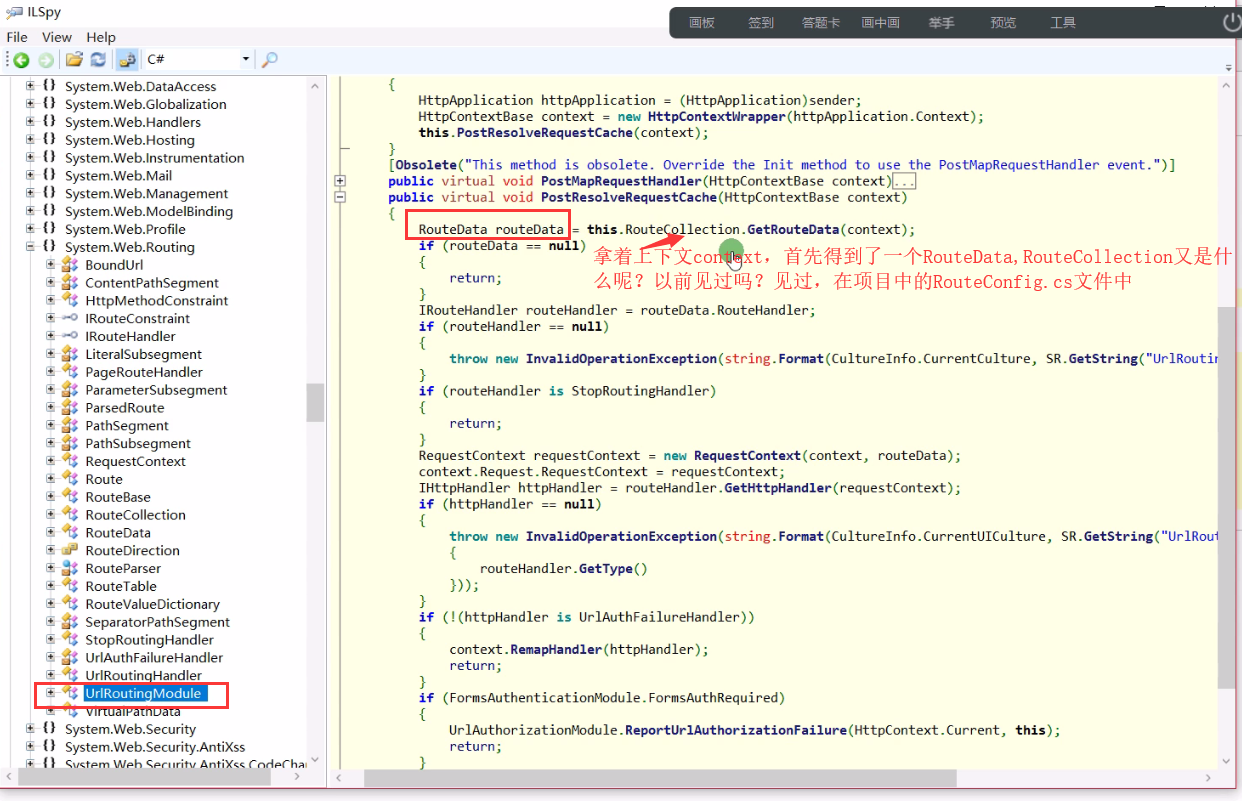The width and height of the screenshot is (1242, 801).
Task: Click the tree panel vertical scrollbar thumb
Action: click(x=315, y=402)
